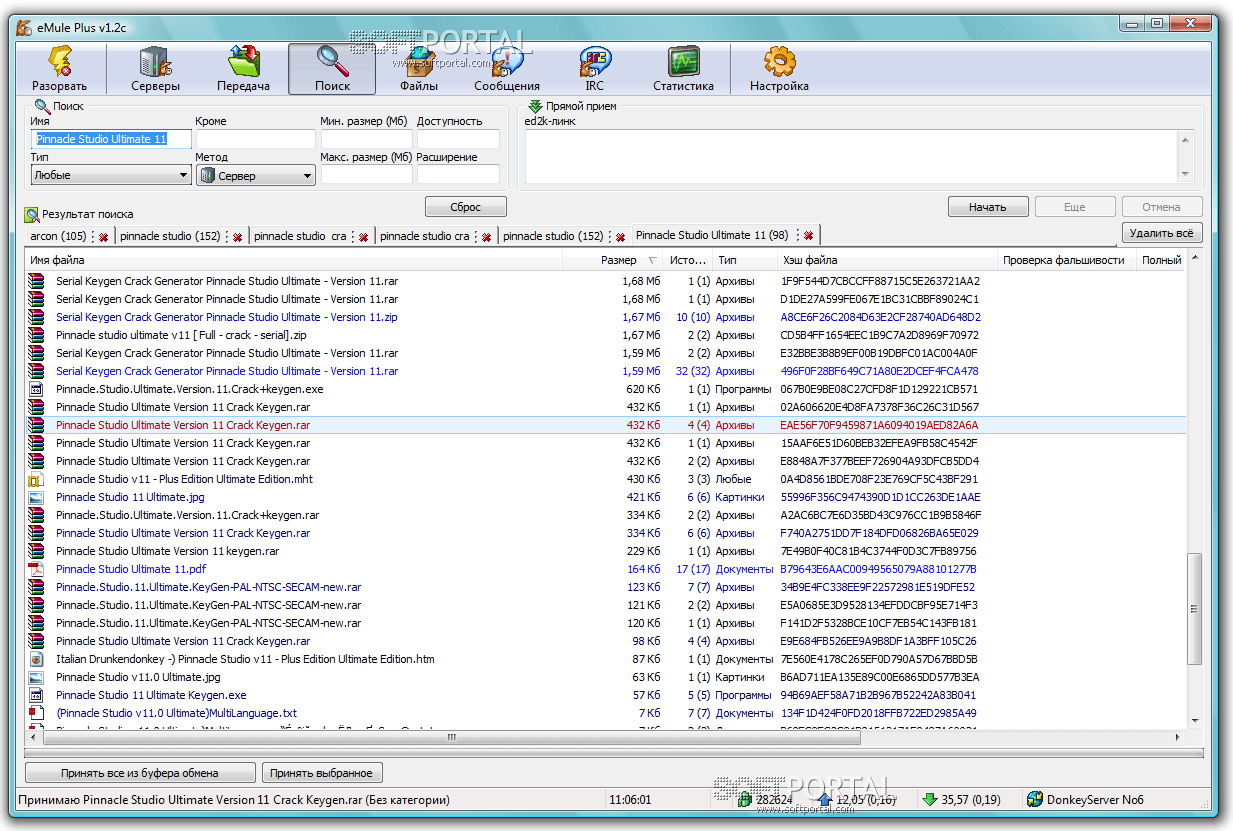The width and height of the screenshot is (1233, 831).
Task: Click icon of Pinnacle.Studio.Ultimate.Version.11.Crack+keygen.exe
Action: (37, 389)
